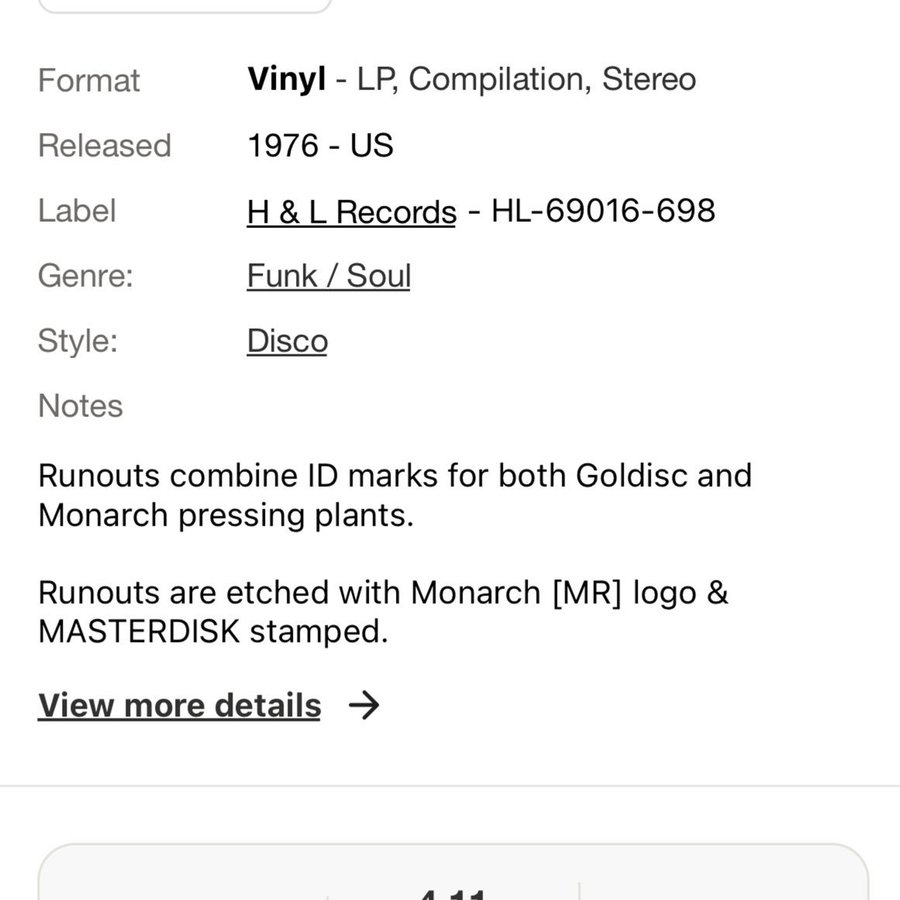This screenshot has height=900, width=900.
Task: Tap the View more details link
Action: pyautogui.click(x=179, y=706)
